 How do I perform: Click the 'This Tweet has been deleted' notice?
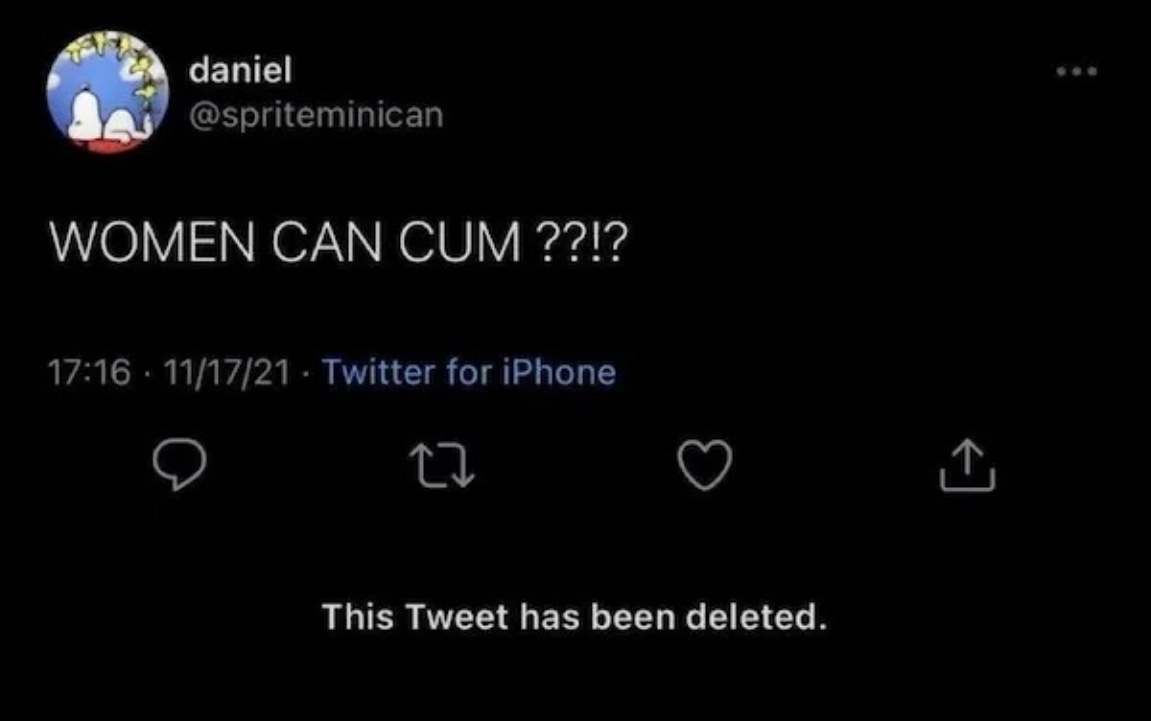click(x=575, y=617)
